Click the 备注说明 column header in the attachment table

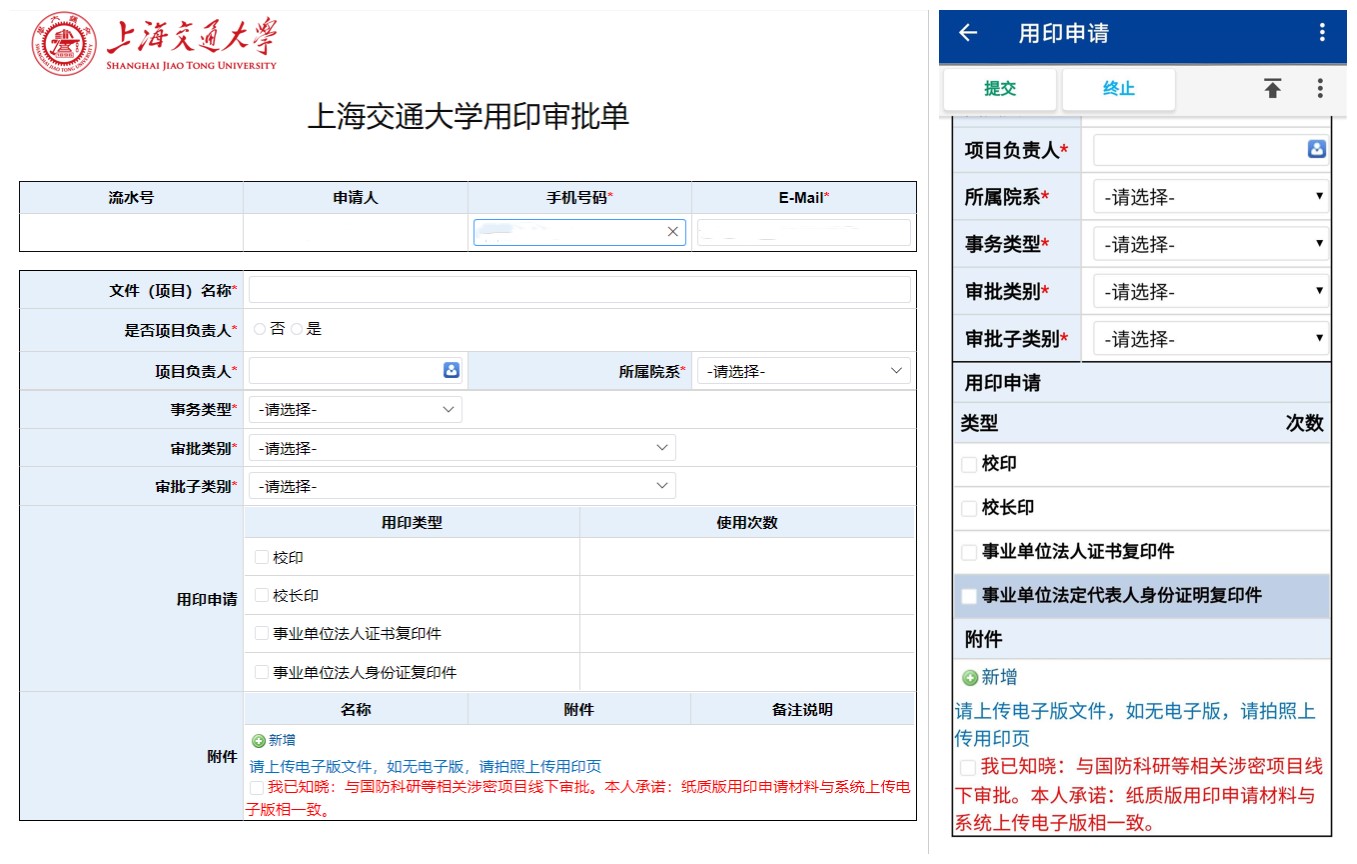(x=802, y=709)
